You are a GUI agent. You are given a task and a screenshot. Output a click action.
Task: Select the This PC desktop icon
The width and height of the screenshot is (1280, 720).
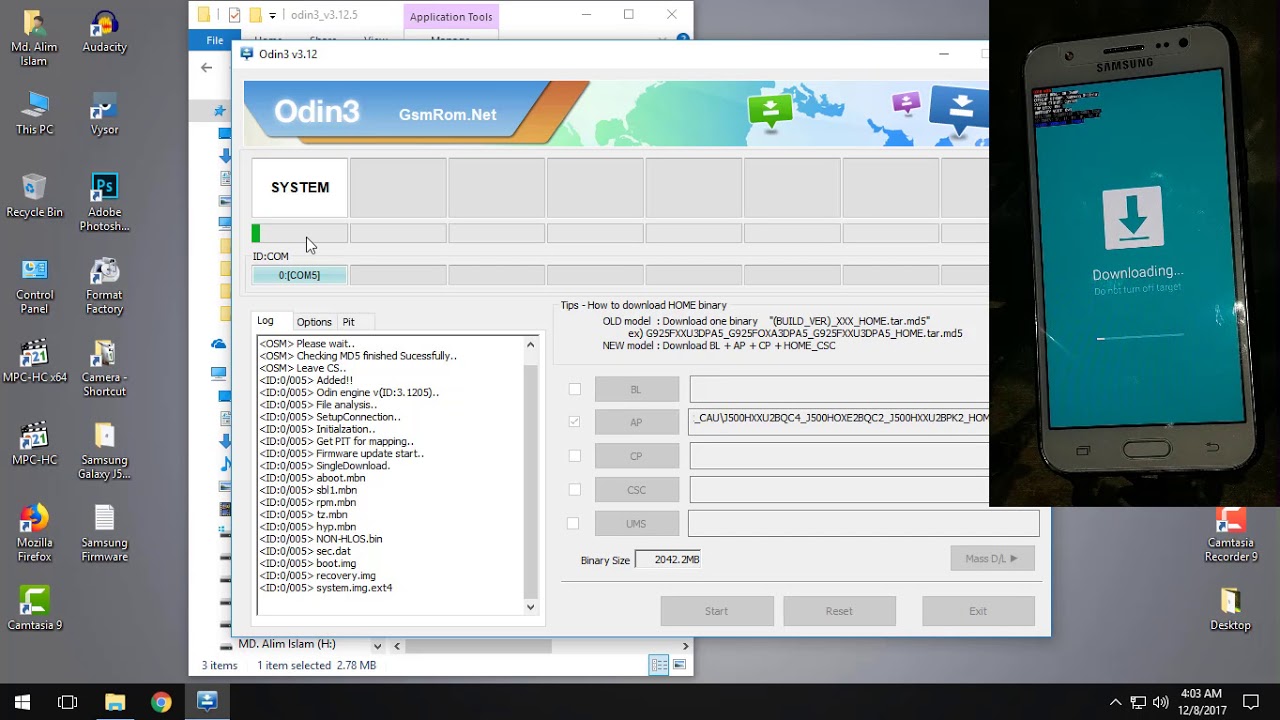[34, 113]
